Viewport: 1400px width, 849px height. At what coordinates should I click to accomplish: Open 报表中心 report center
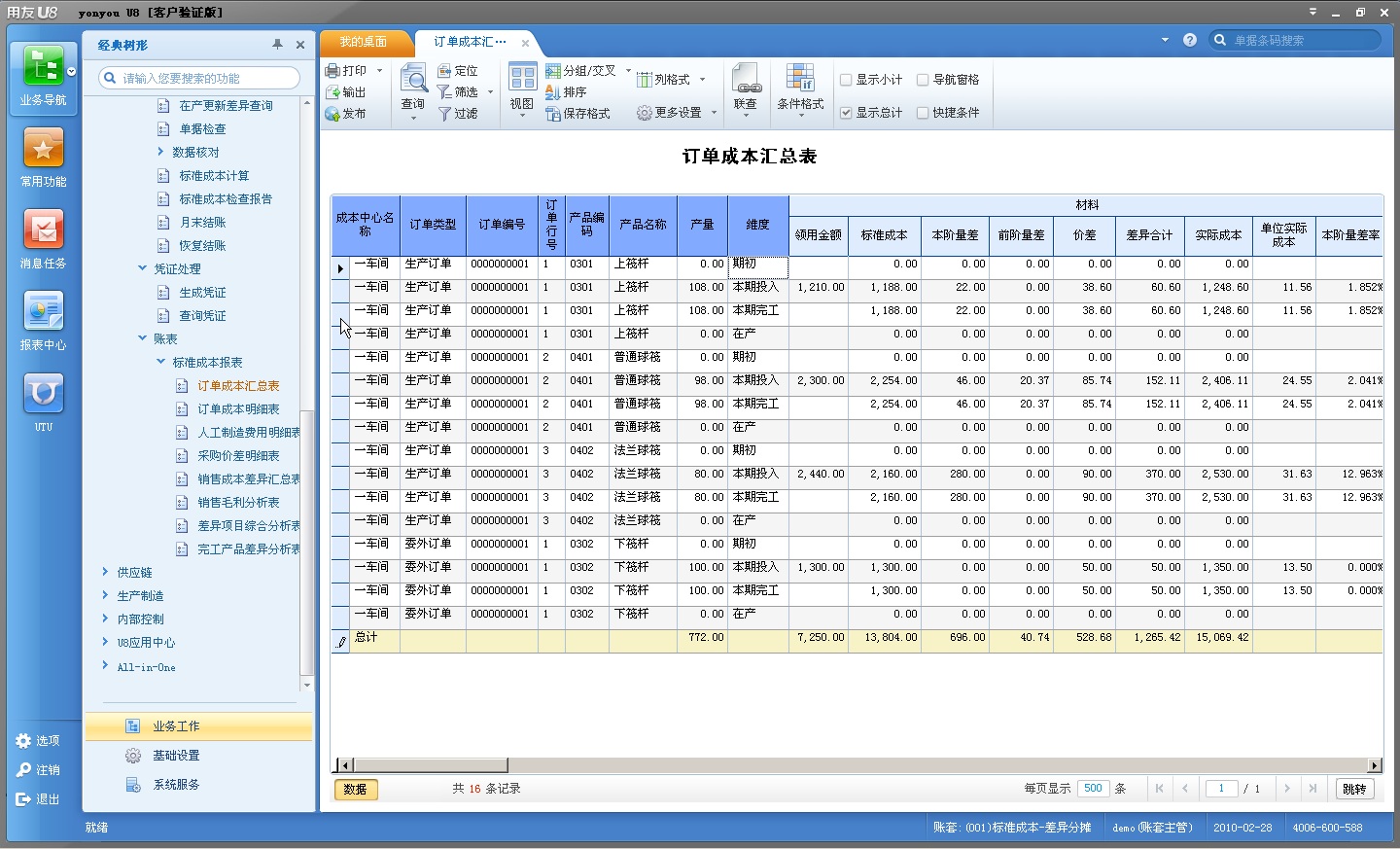[x=43, y=321]
